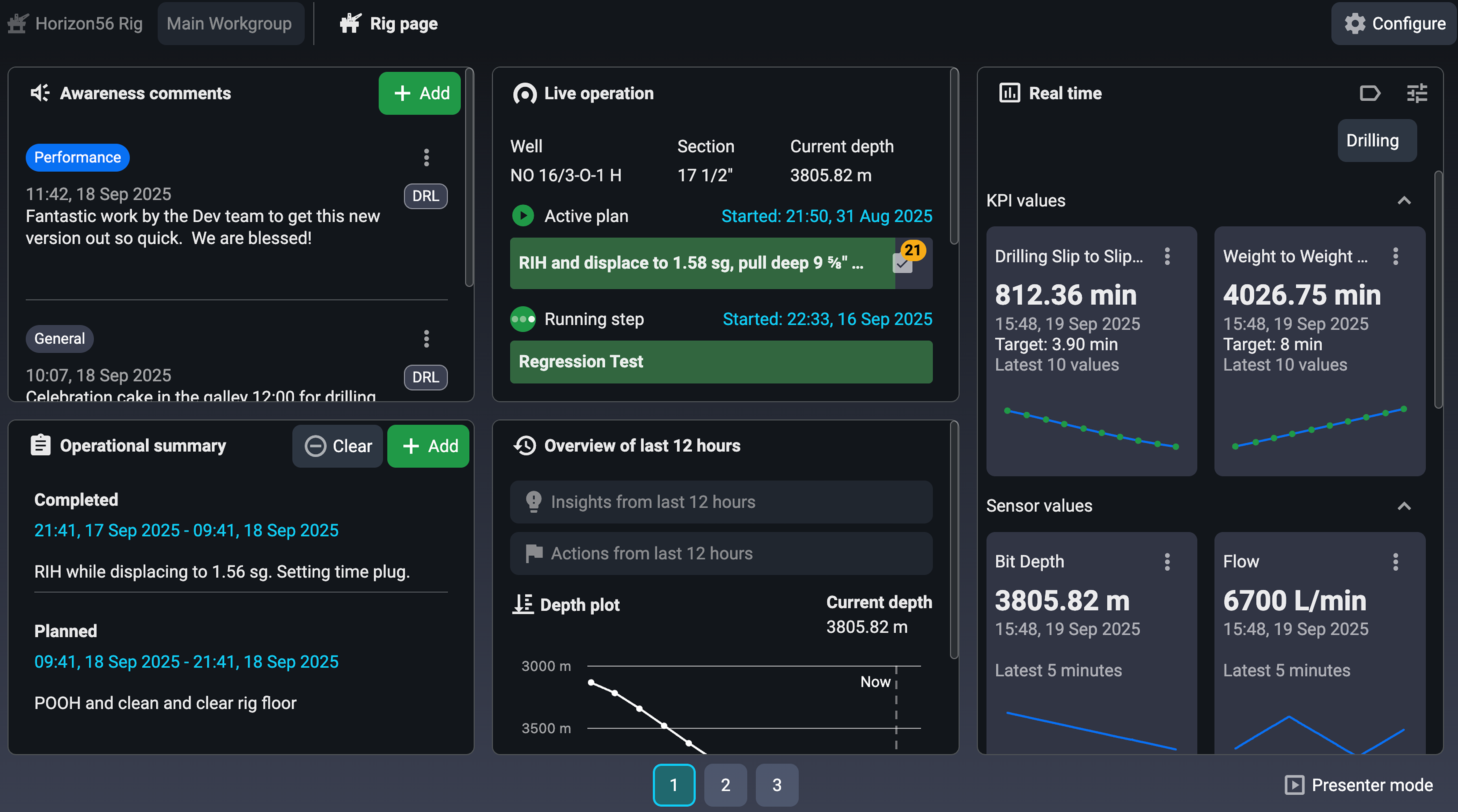This screenshot has height=812, width=1458.
Task: Select the Main Workgroup tab
Action: (229, 23)
